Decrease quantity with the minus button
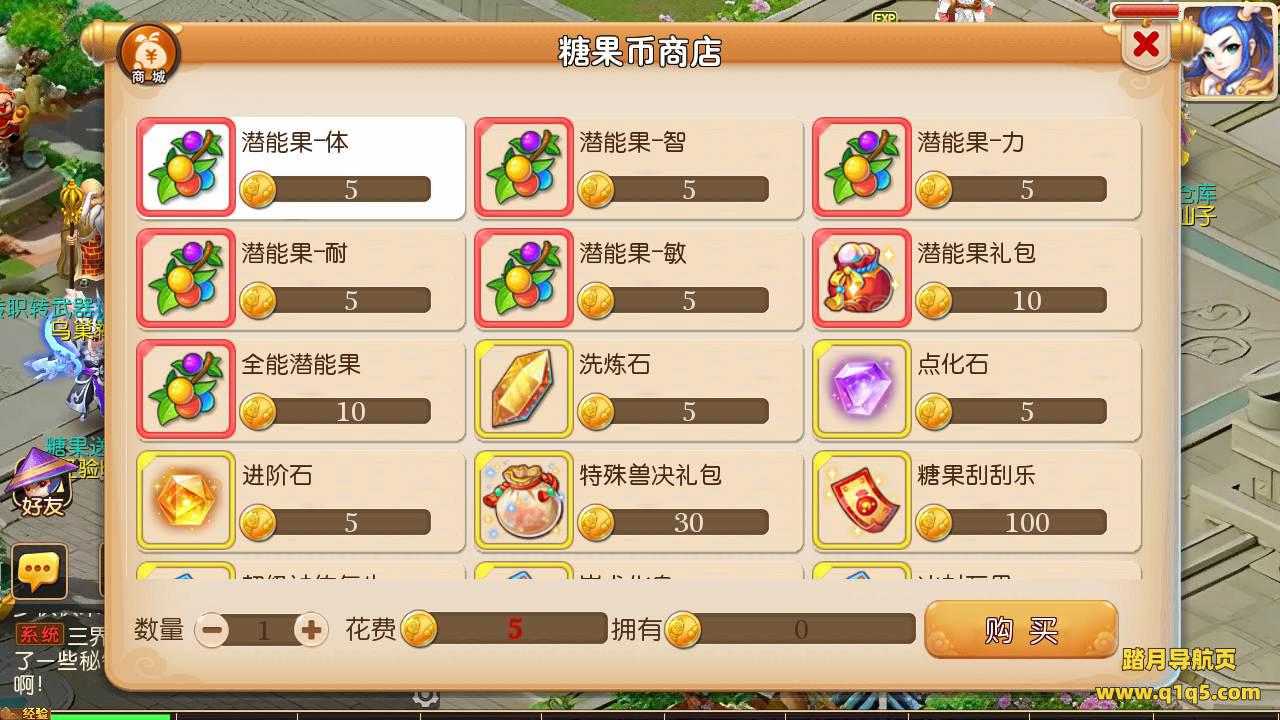The image size is (1280, 720). [x=212, y=629]
